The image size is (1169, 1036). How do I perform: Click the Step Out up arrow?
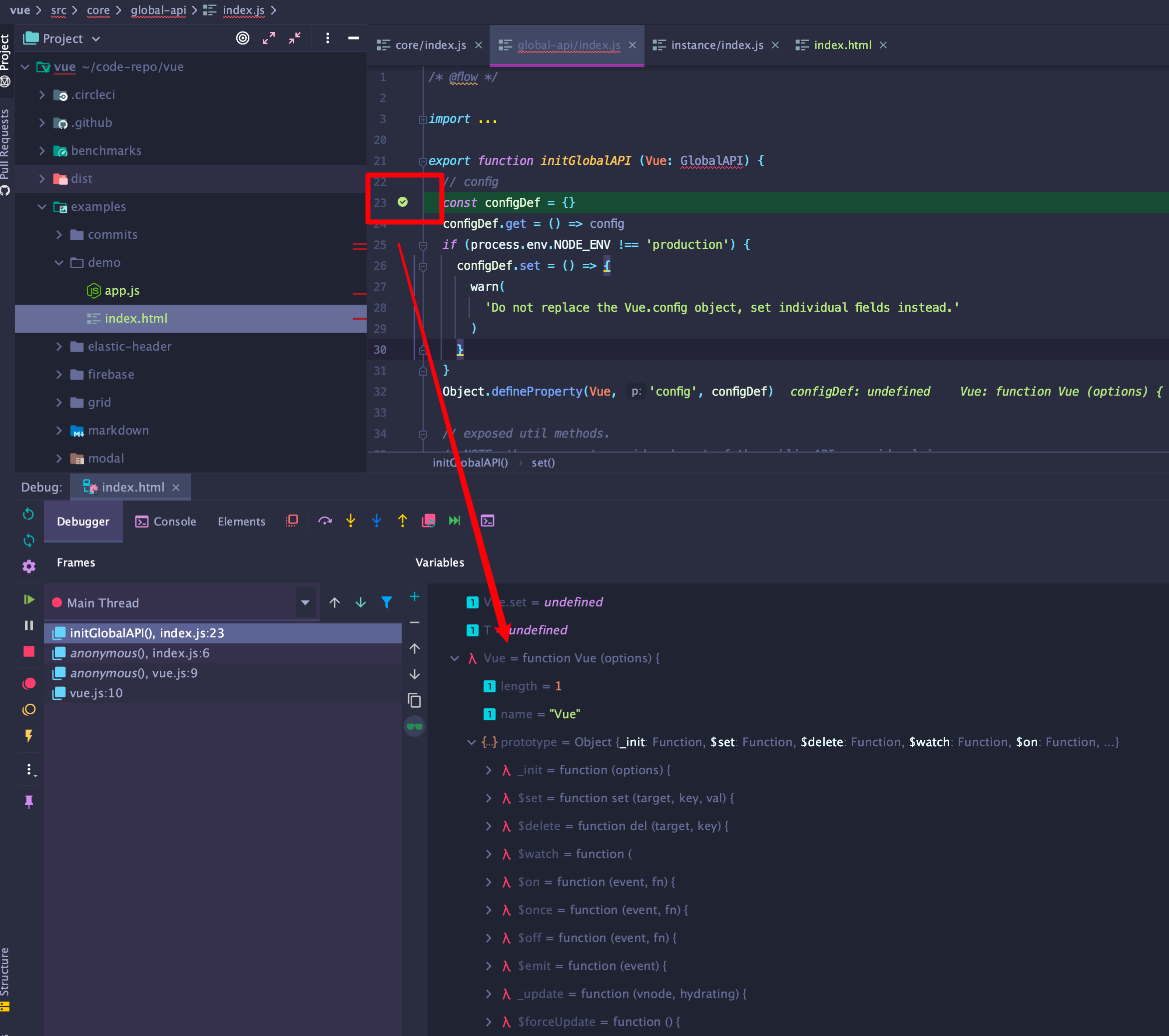(403, 521)
